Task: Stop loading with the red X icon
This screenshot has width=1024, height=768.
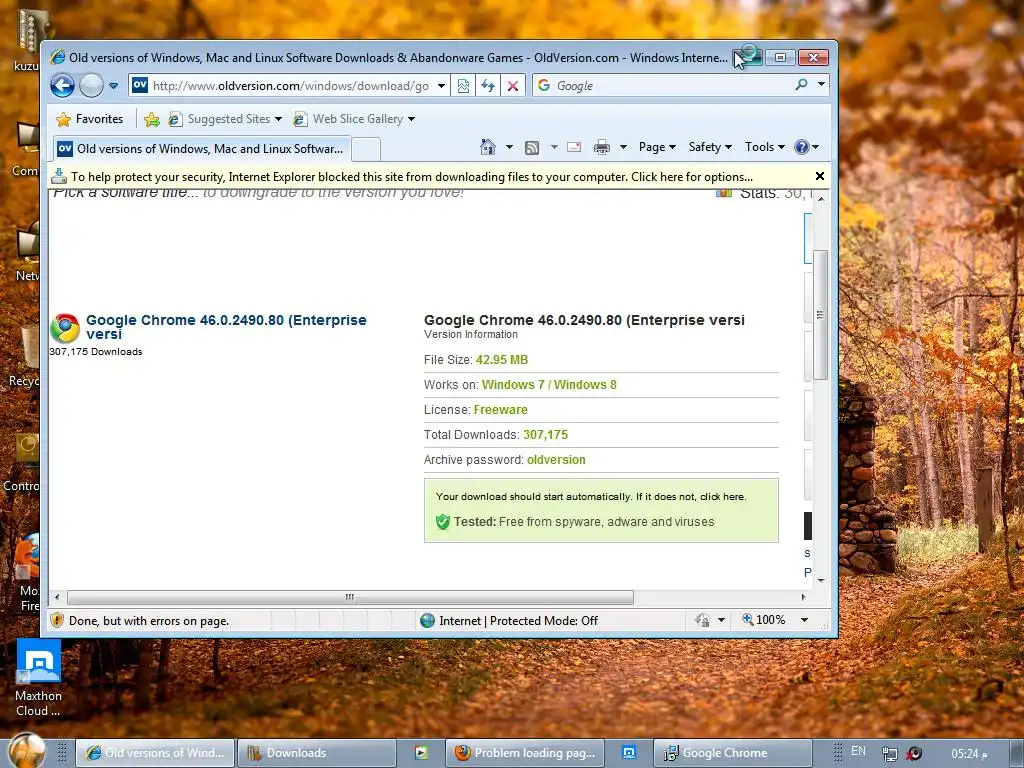Action: coord(513,86)
